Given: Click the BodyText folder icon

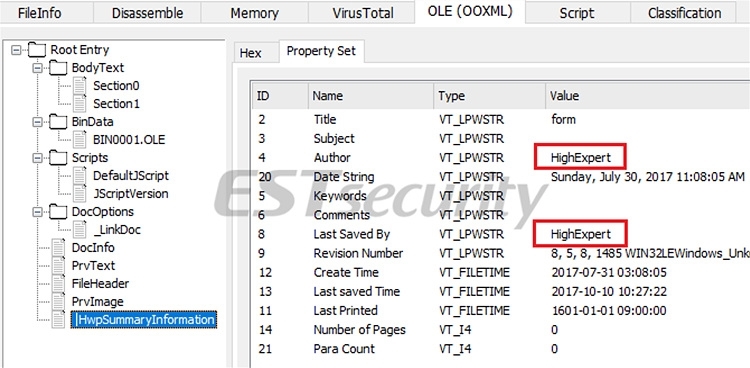Looking at the screenshot, I should [58, 68].
